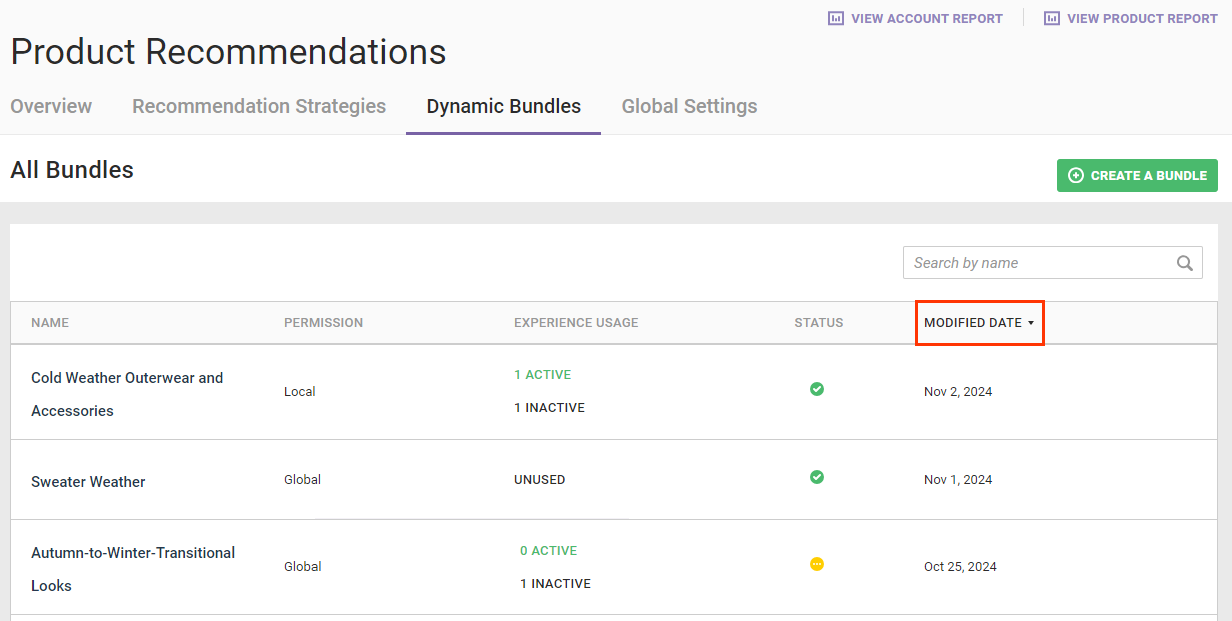Click green status icon for Cold Weather Outerwear
1232x621 pixels.
coord(817,389)
